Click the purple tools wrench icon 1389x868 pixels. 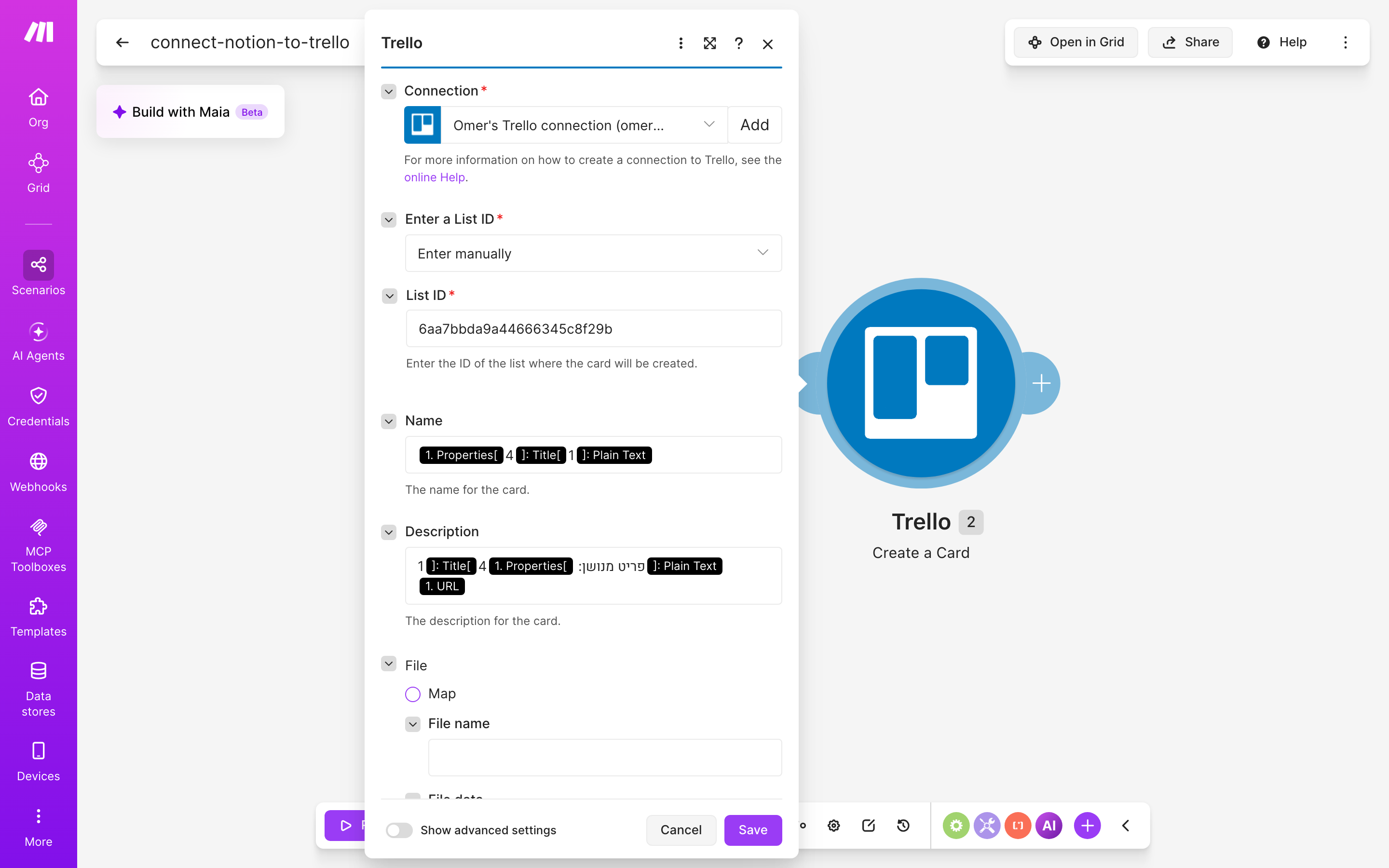[987, 826]
